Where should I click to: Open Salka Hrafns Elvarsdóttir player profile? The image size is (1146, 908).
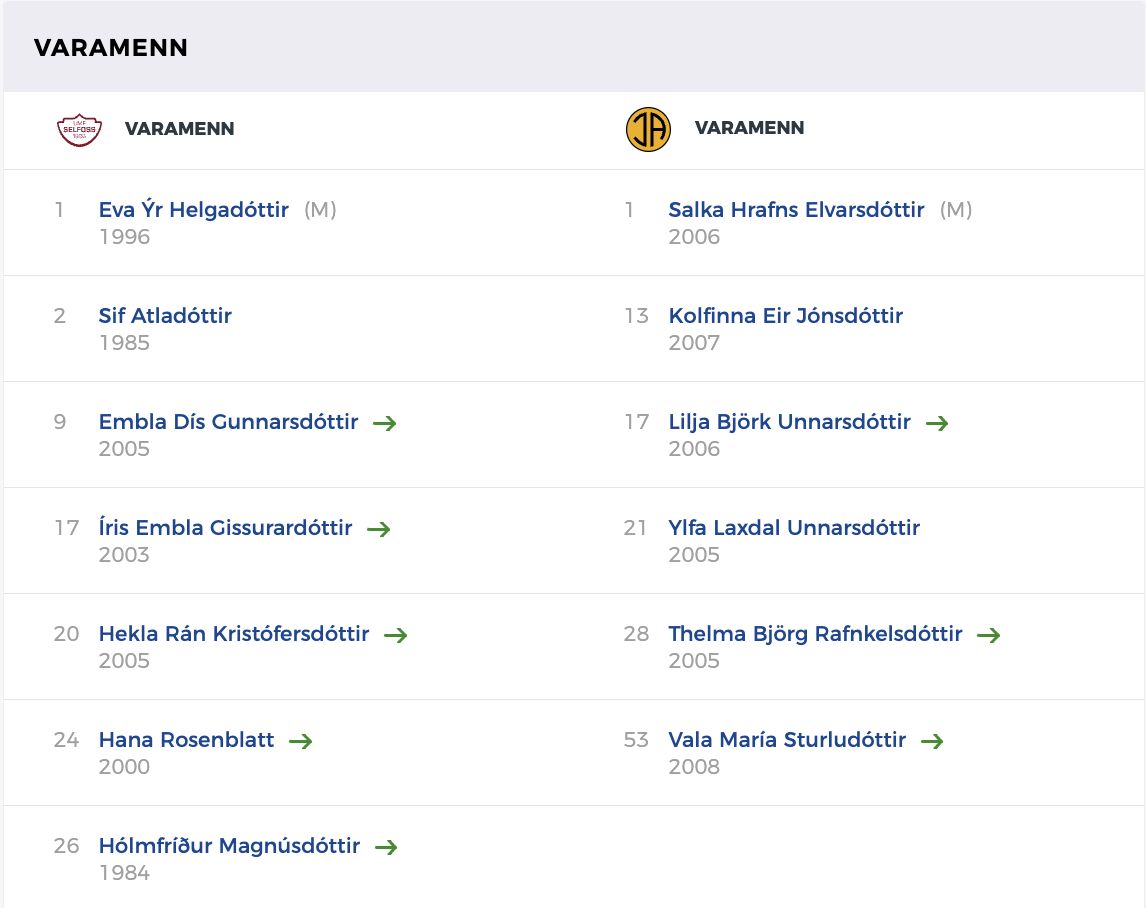pyautogui.click(x=796, y=210)
